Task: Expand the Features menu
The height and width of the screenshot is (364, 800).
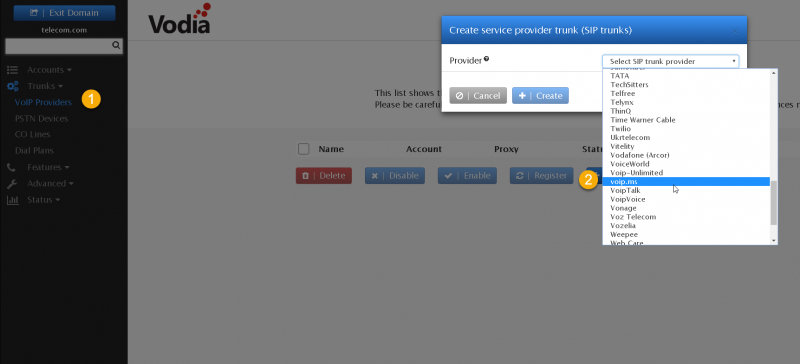Action: 48,167
